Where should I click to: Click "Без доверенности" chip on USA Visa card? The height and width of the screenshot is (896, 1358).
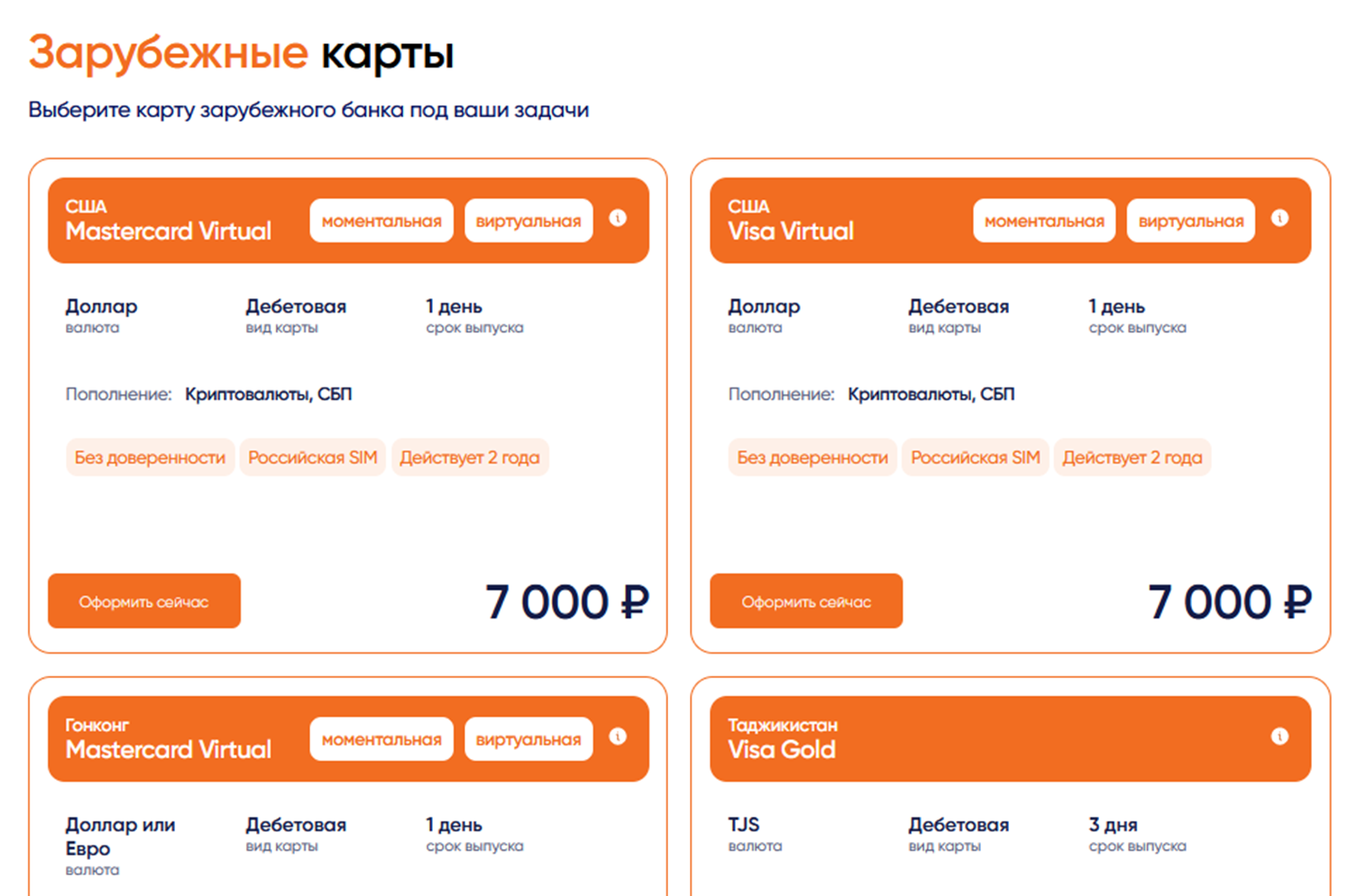click(812, 457)
